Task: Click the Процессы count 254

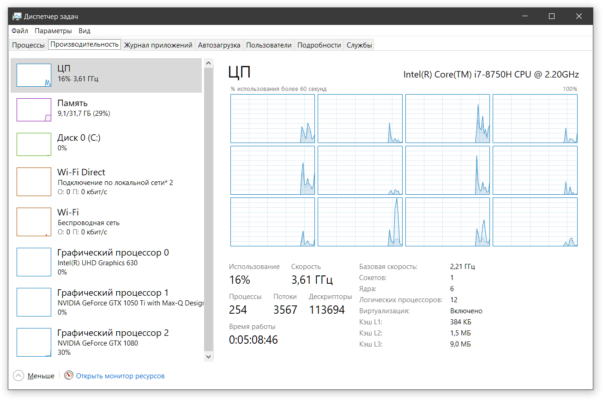Action: [238, 310]
